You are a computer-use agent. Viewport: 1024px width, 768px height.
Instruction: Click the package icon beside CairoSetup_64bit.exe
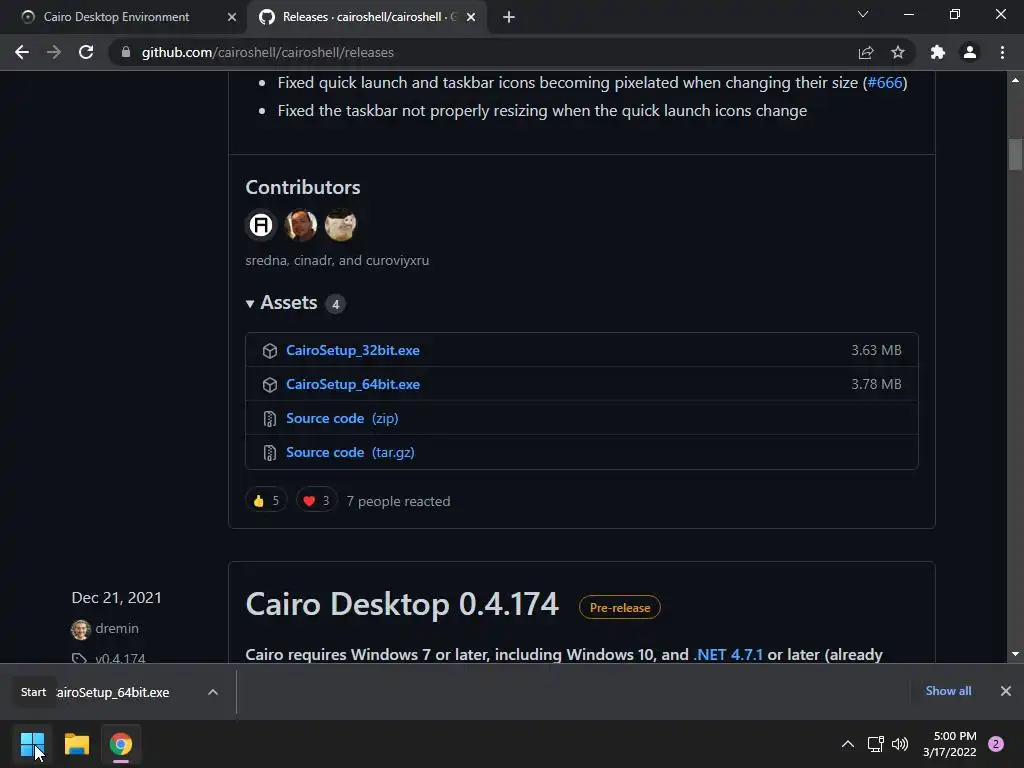point(270,385)
